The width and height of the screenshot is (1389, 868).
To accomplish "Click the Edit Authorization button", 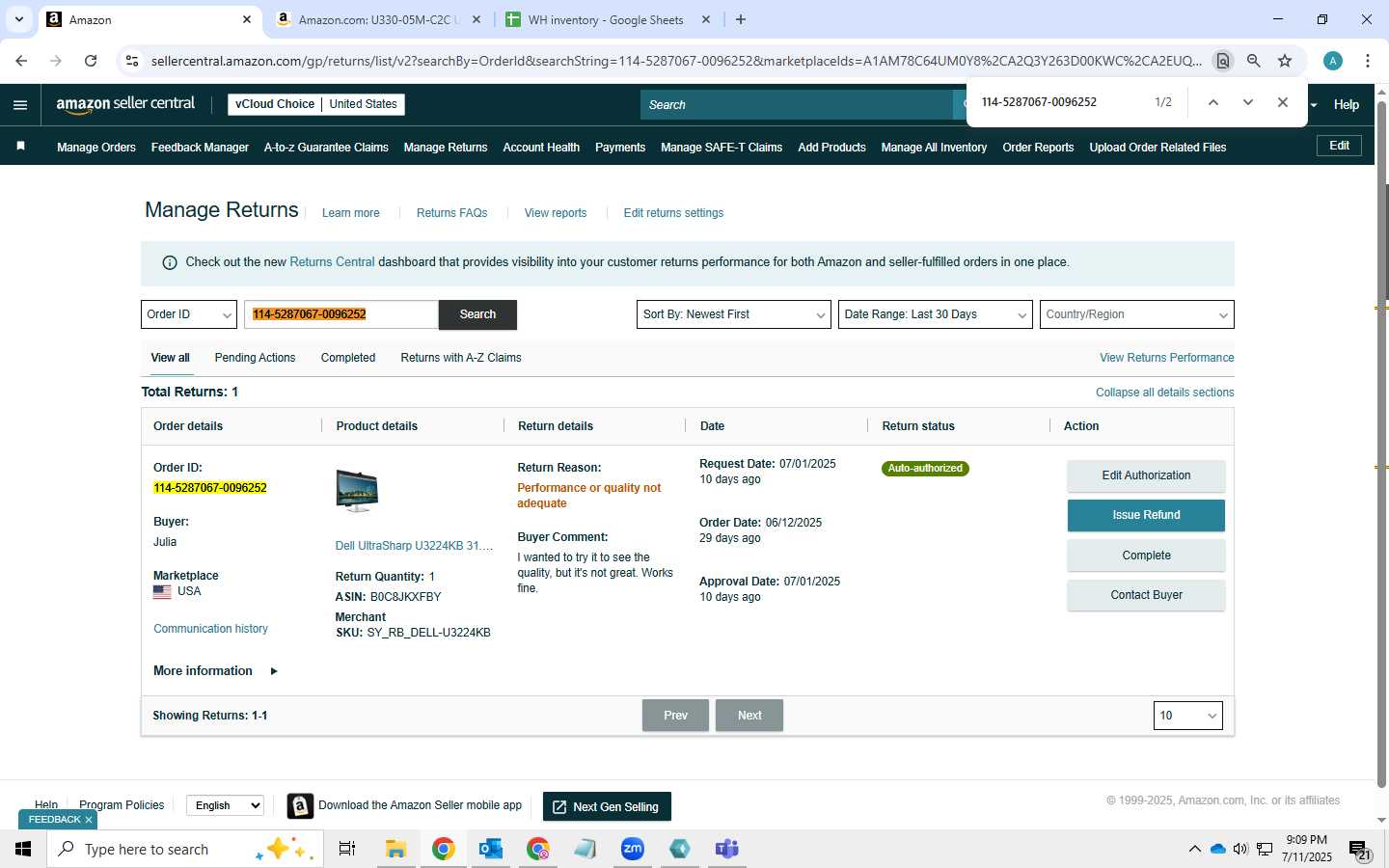I will (1146, 475).
